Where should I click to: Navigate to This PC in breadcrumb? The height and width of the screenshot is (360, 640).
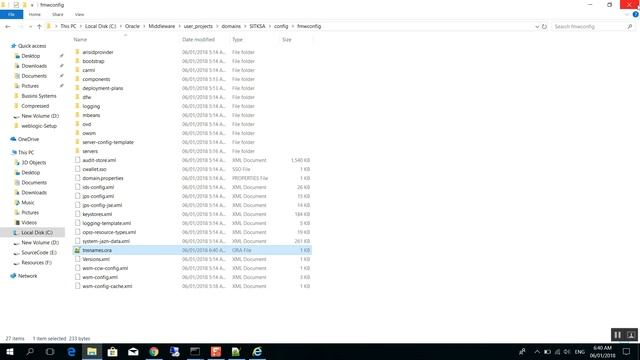tap(68, 26)
